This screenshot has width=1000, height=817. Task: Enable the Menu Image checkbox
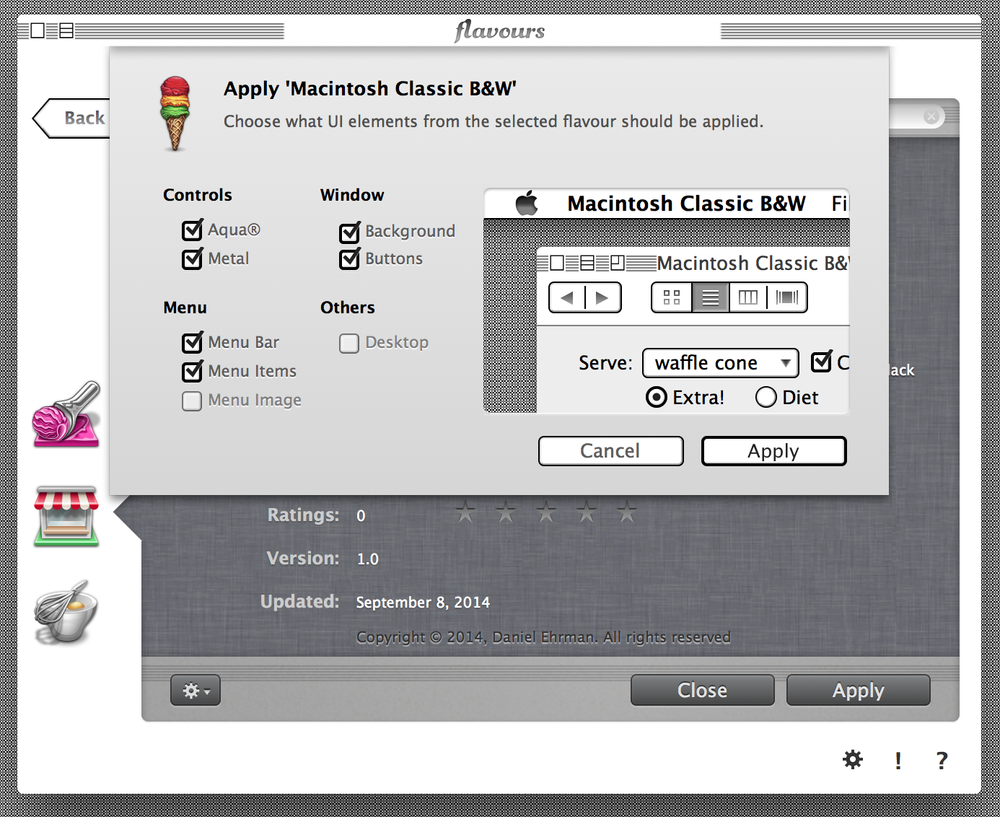192,401
